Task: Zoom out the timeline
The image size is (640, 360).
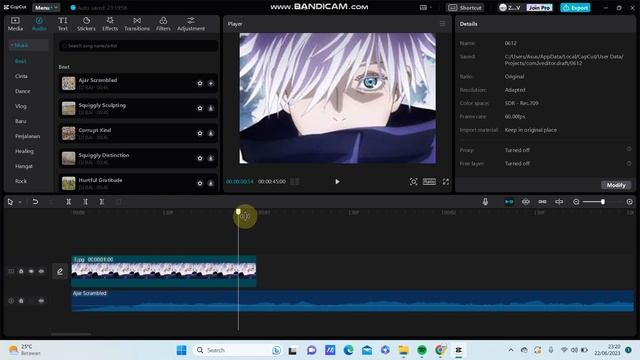Action: 576,202
